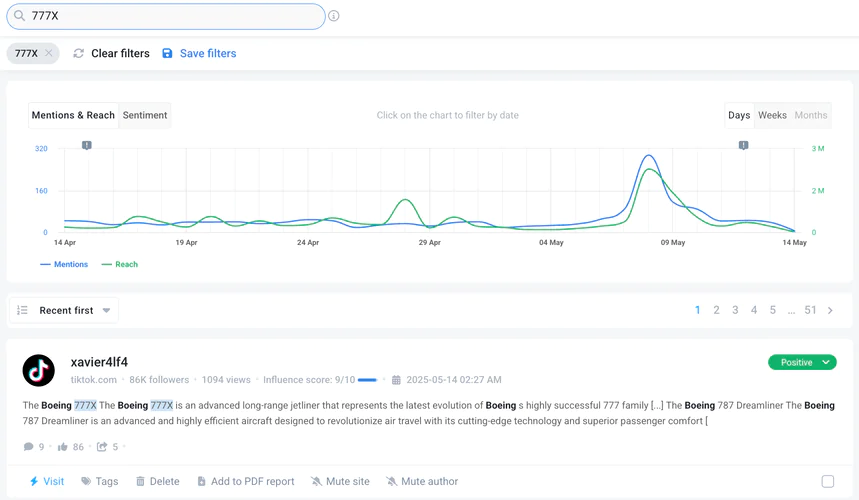The height and width of the screenshot is (500, 859).
Task: Click the '86K followers' text
Action: click(159, 380)
